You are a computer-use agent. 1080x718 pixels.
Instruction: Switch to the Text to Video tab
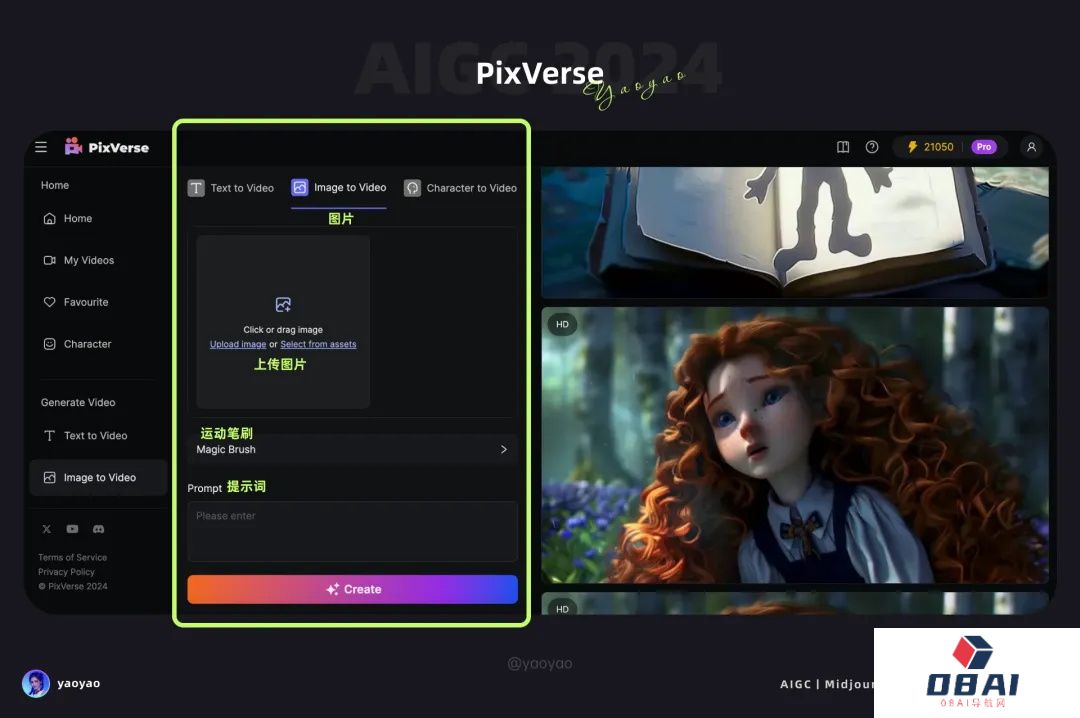pyautogui.click(x=231, y=188)
